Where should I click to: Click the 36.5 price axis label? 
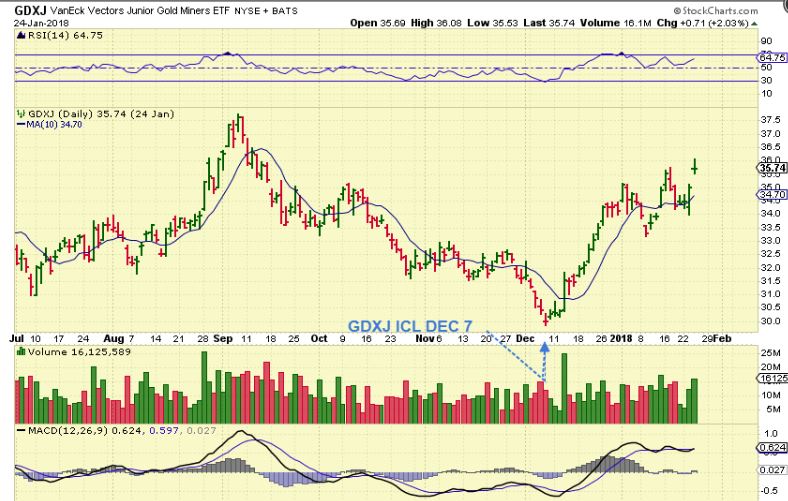[x=771, y=147]
